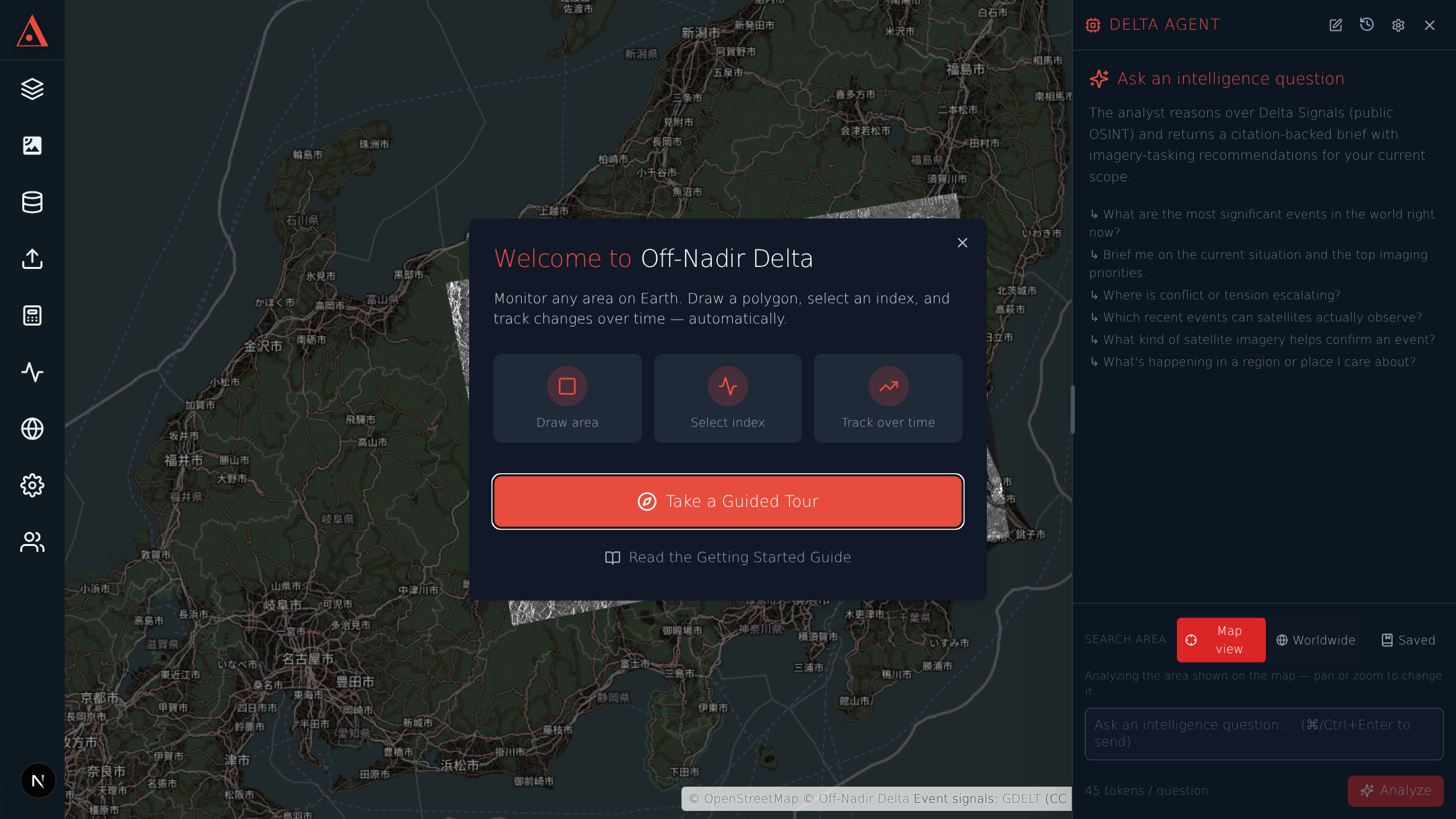
Task: Pick the 'What's happening in a region' suggestion
Action: [1253, 362]
